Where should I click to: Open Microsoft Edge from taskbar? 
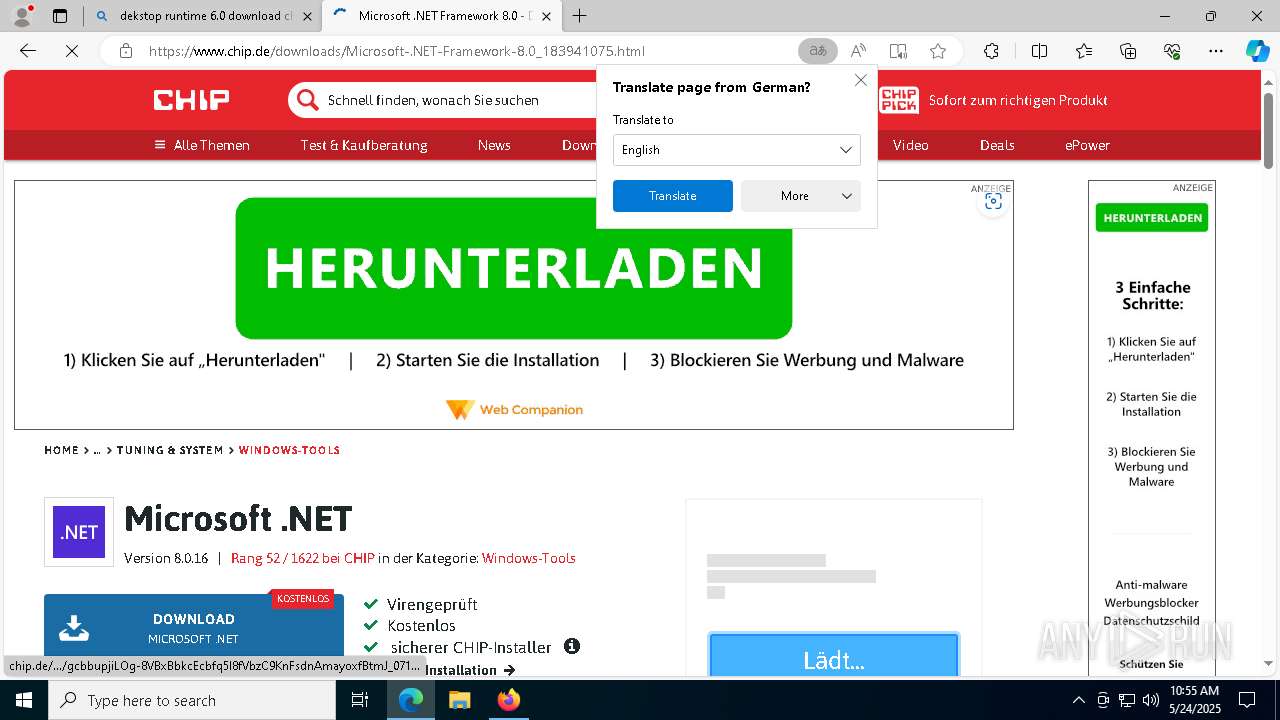coord(411,700)
